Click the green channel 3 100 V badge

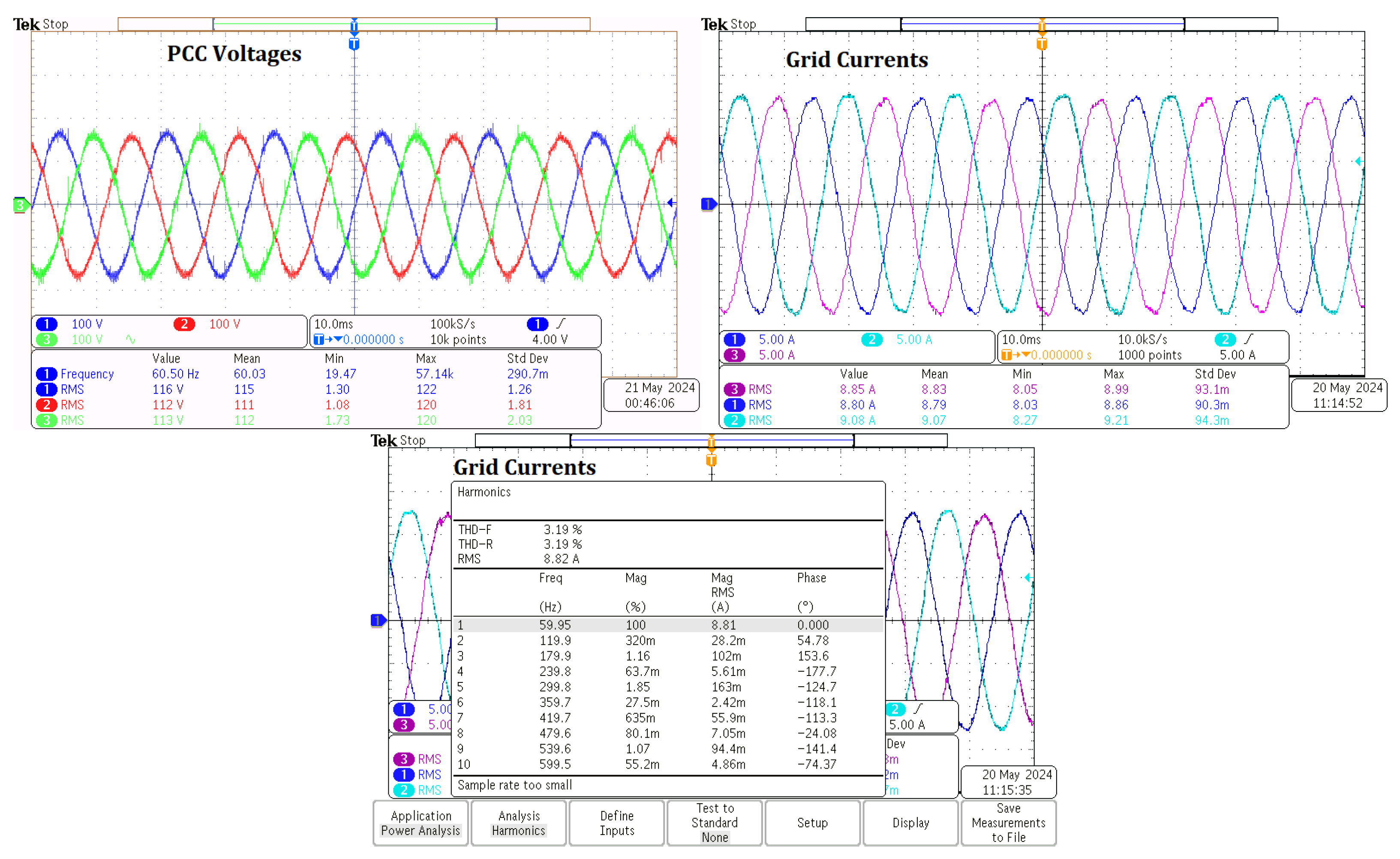(x=47, y=339)
